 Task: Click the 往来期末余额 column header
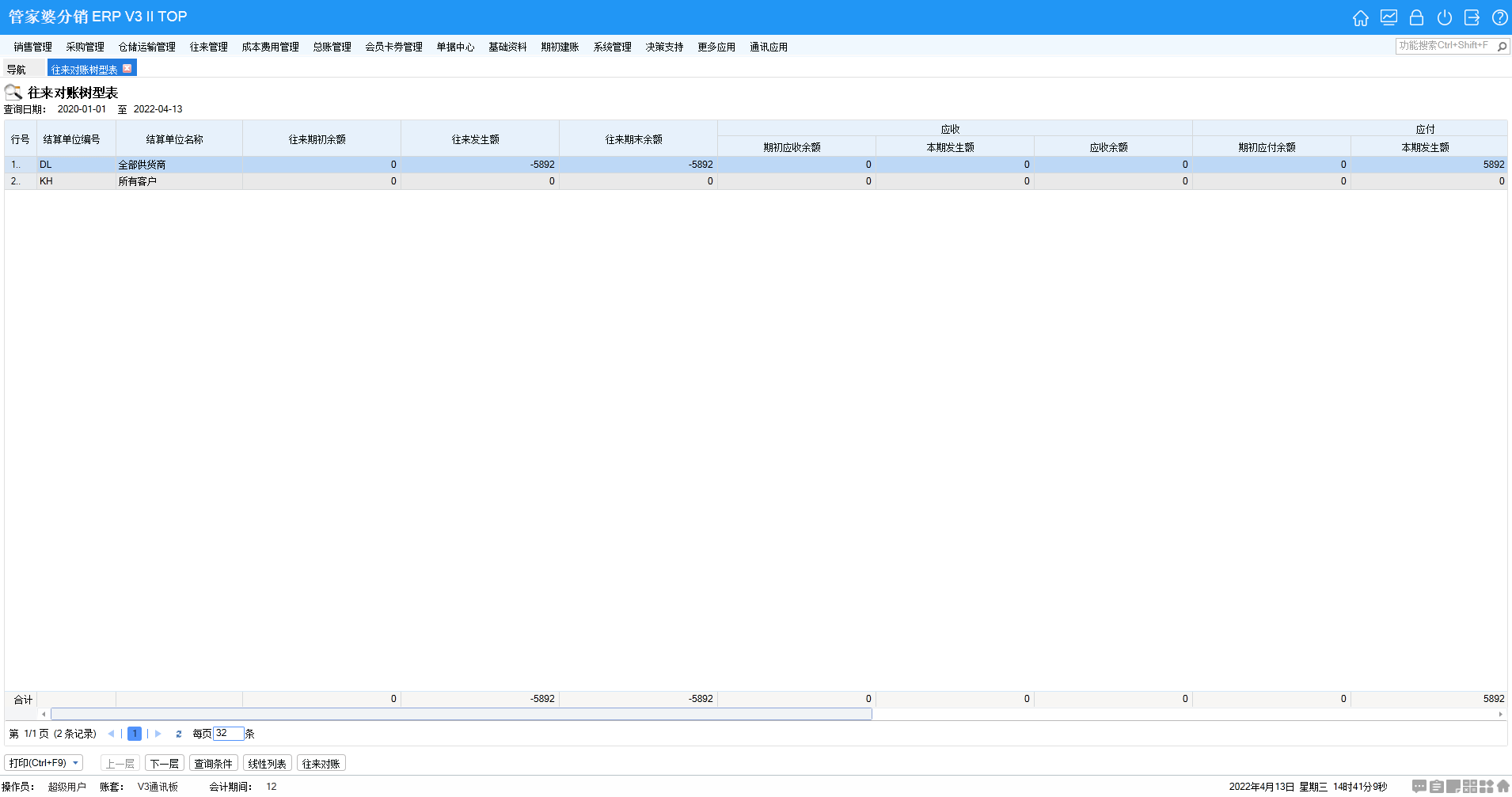[638, 139]
